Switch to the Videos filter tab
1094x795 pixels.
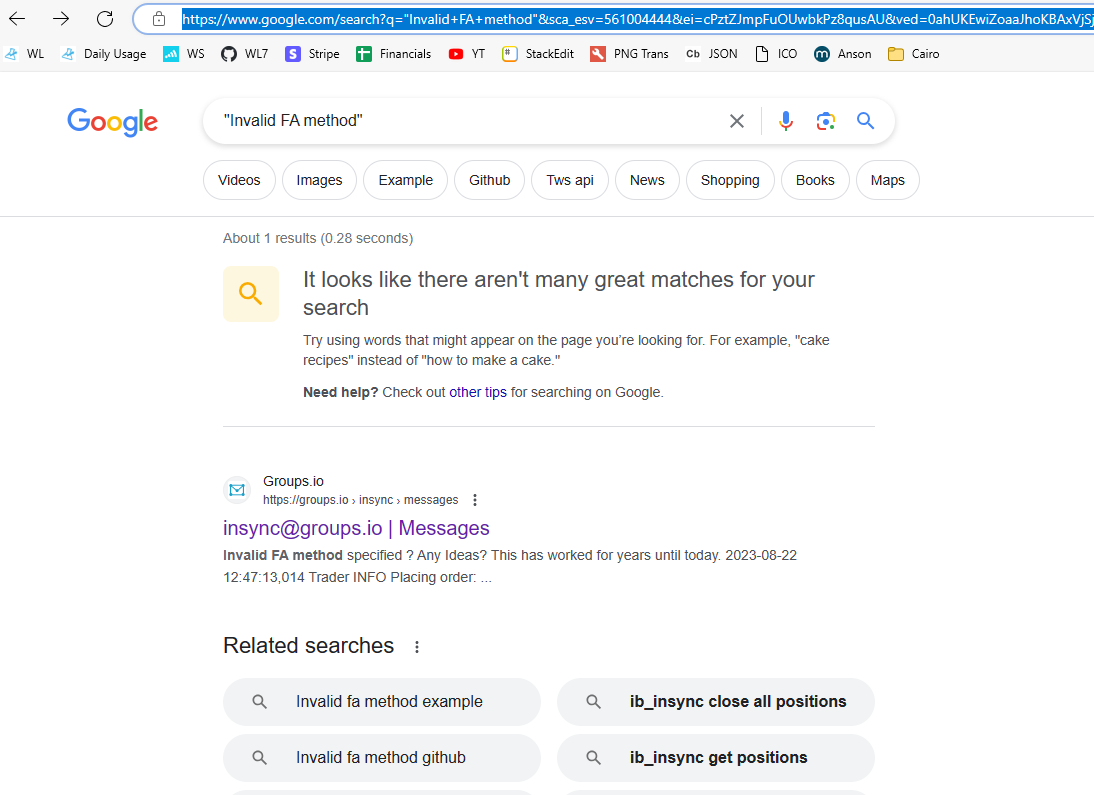point(239,180)
